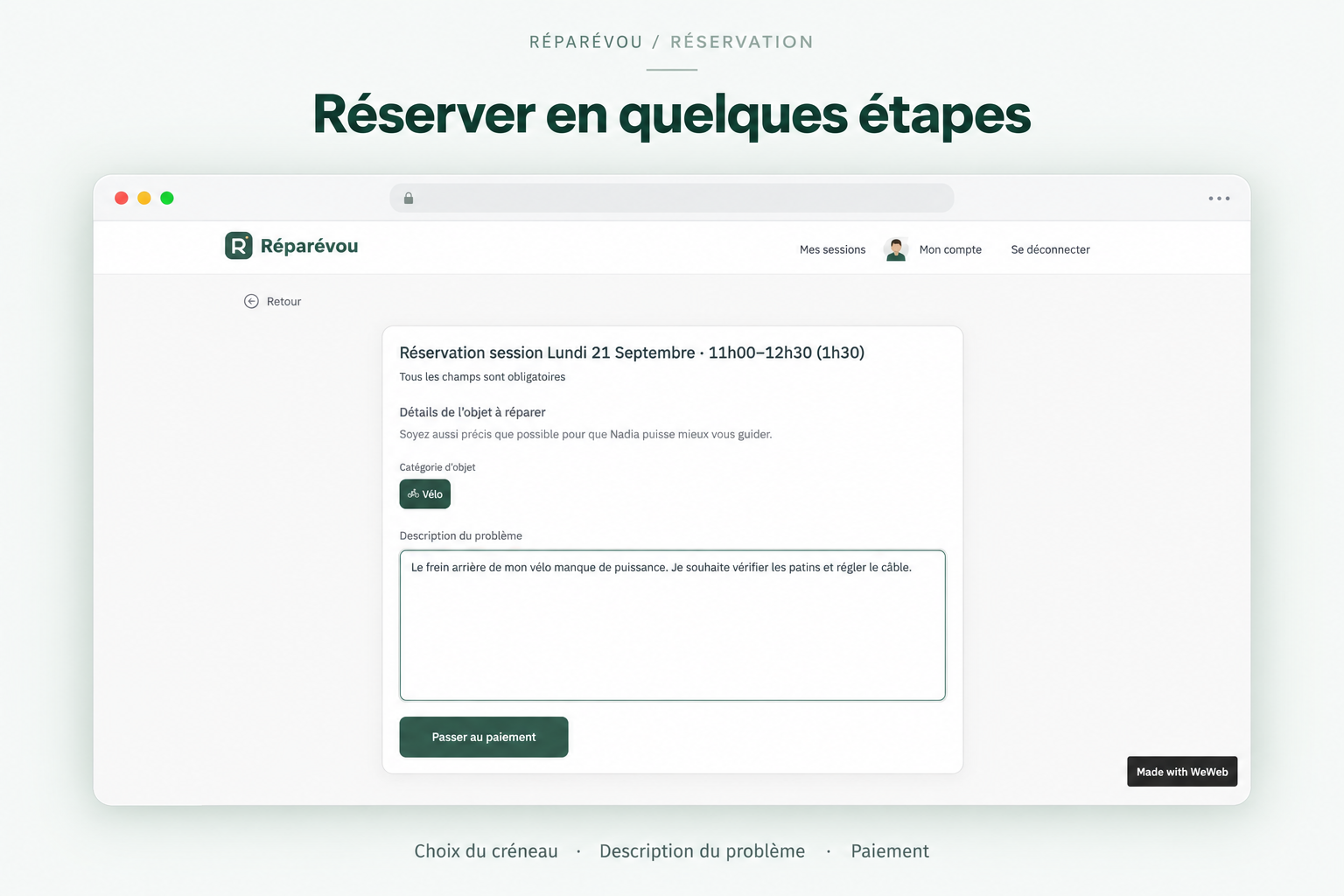Viewport: 1344px width, 896px height.
Task: Click the Réparévou logo icon
Action: click(239, 246)
